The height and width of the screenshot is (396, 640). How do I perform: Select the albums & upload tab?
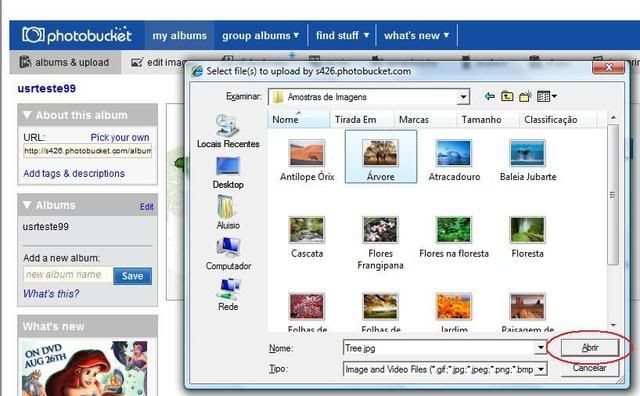coord(65,62)
